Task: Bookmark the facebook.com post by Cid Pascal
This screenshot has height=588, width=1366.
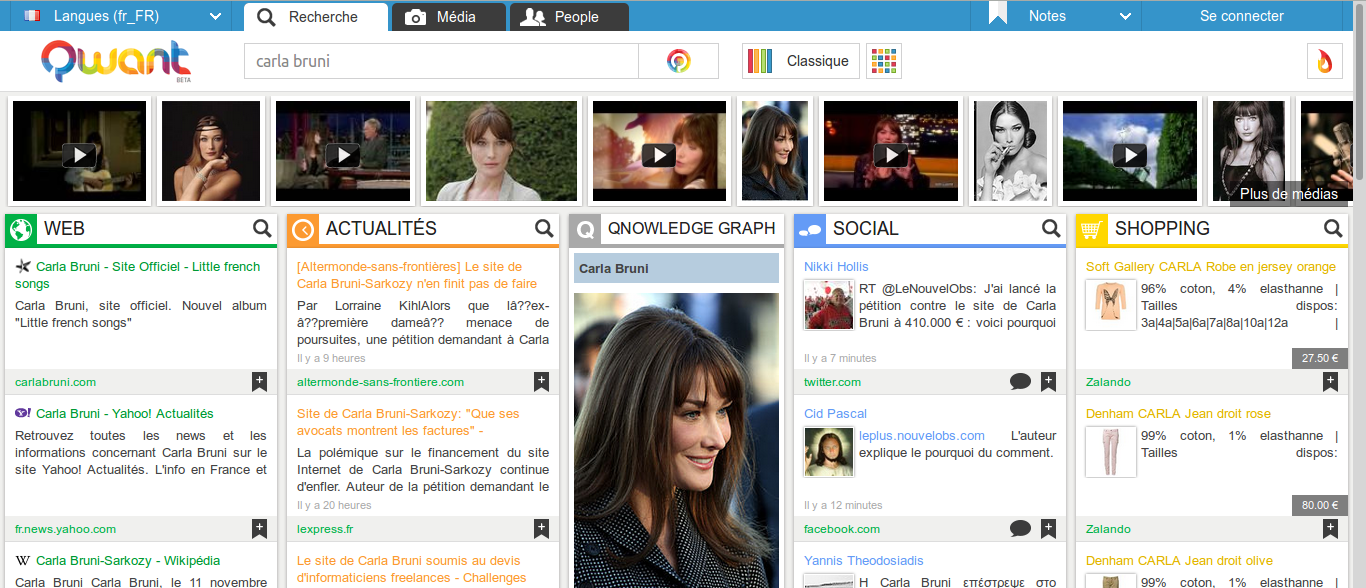Action: click(x=1048, y=528)
